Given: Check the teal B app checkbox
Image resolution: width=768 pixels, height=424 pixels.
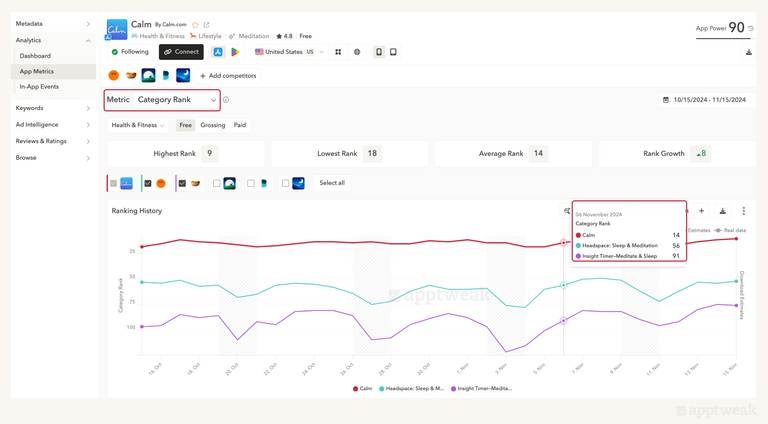Looking at the screenshot, I should click(x=251, y=183).
